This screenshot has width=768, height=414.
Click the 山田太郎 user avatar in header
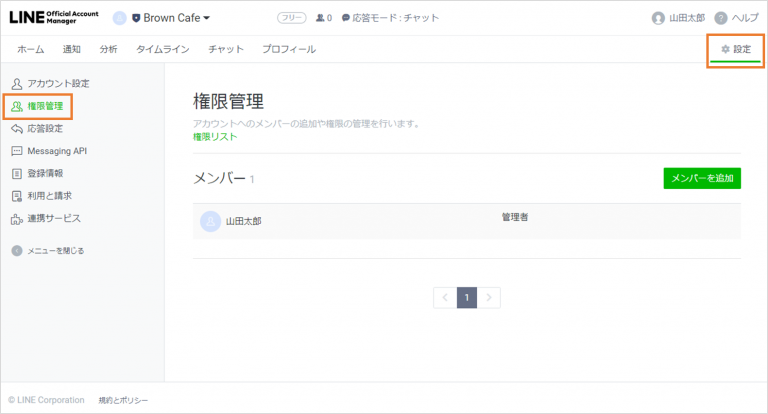657,18
